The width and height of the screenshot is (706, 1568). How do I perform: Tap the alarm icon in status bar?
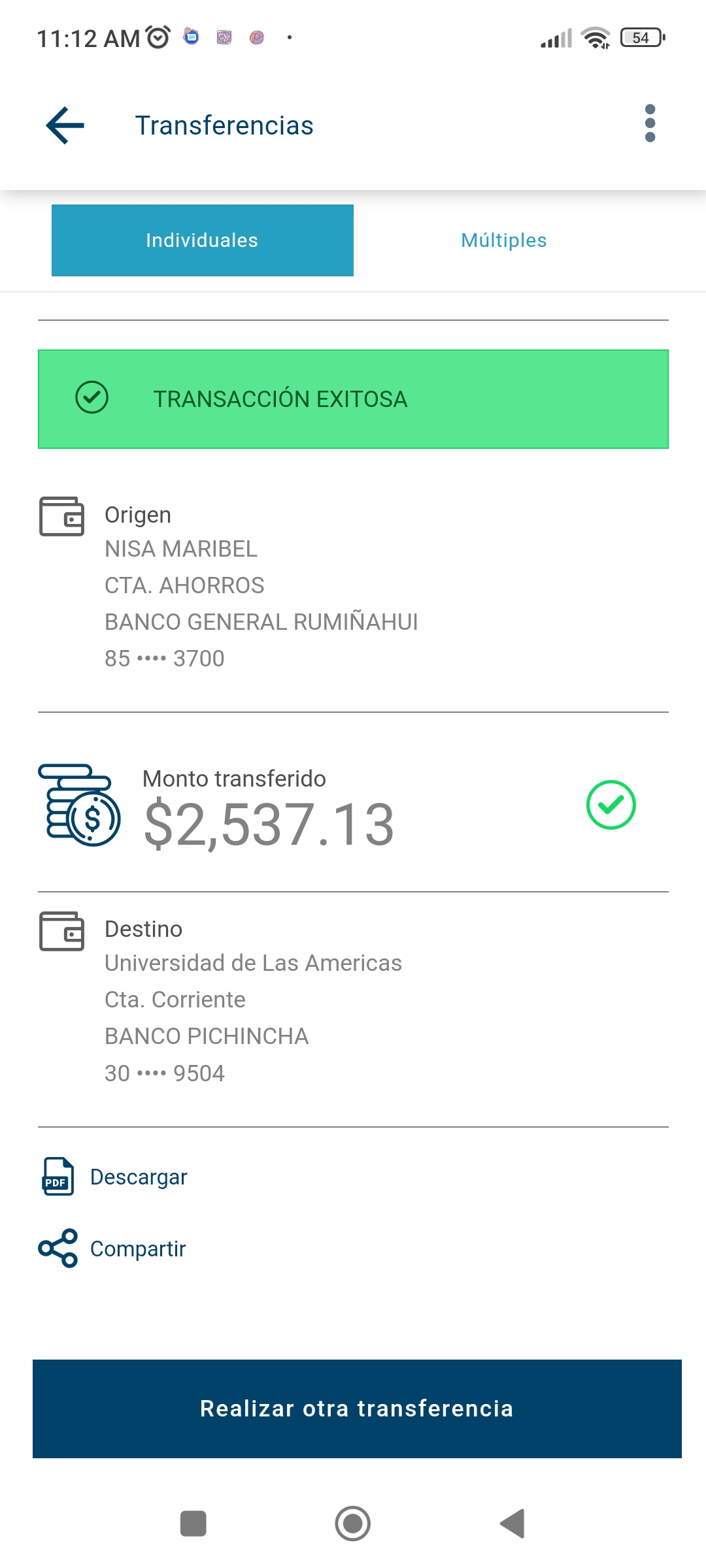tap(158, 37)
